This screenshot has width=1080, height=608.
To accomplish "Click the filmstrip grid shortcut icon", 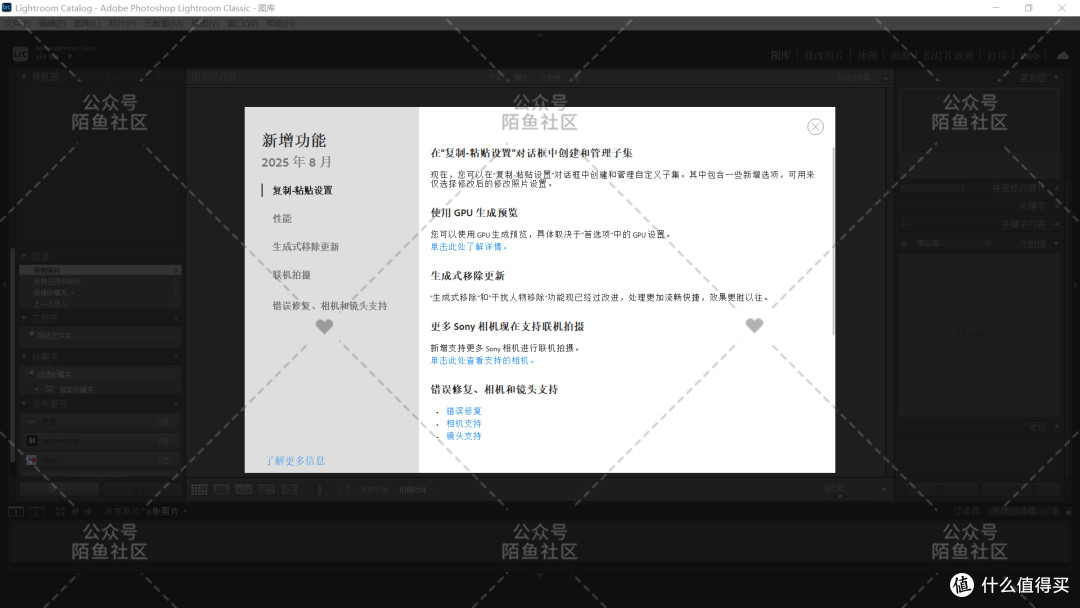I will point(60,512).
